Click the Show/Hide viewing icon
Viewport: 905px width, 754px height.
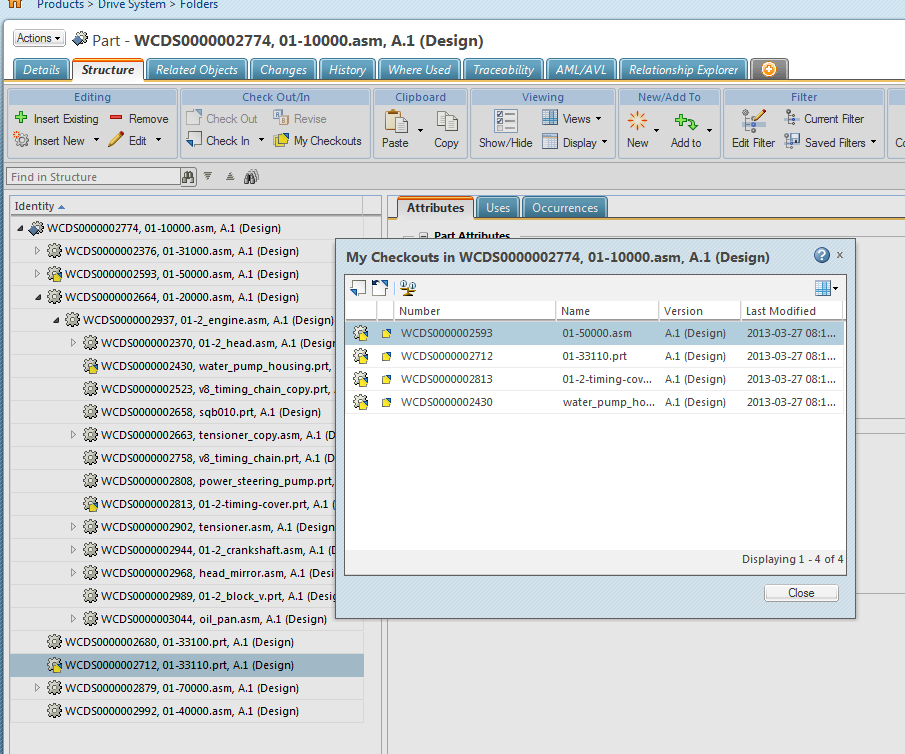tap(505, 121)
